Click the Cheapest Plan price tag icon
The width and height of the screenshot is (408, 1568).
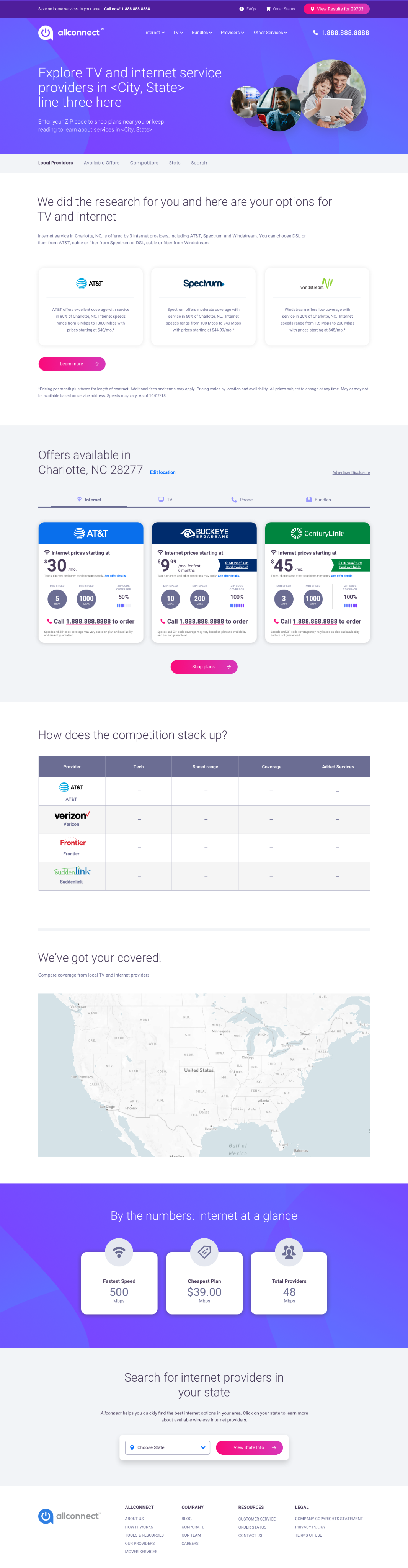coord(204,1252)
